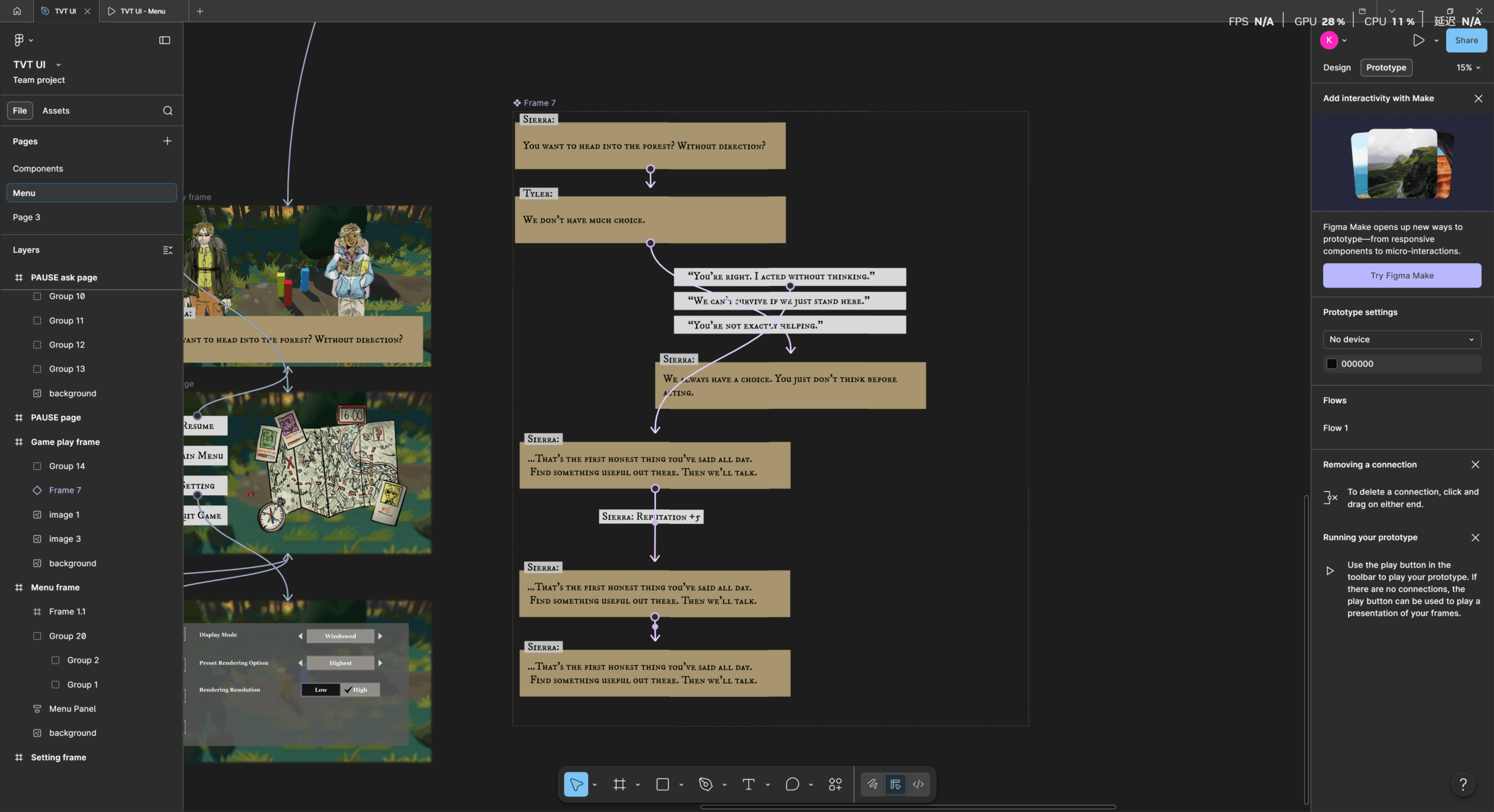Open the Figma main menu logo
This screenshot has height=812, width=1494.
pyautogui.click(x=19, y=40)
